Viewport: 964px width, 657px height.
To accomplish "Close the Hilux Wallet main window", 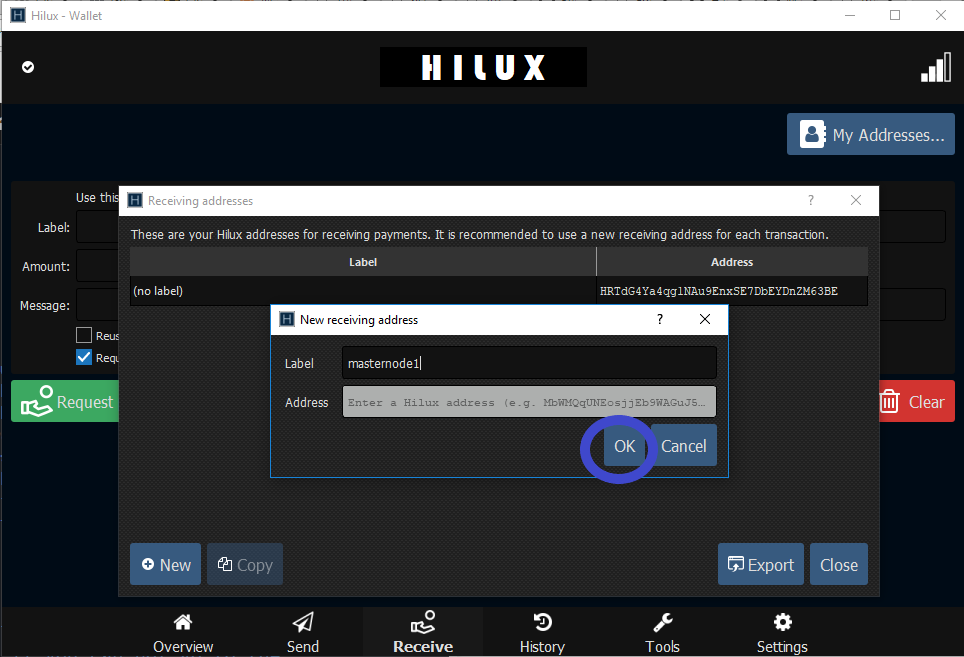I will click(x=941, y=15).
